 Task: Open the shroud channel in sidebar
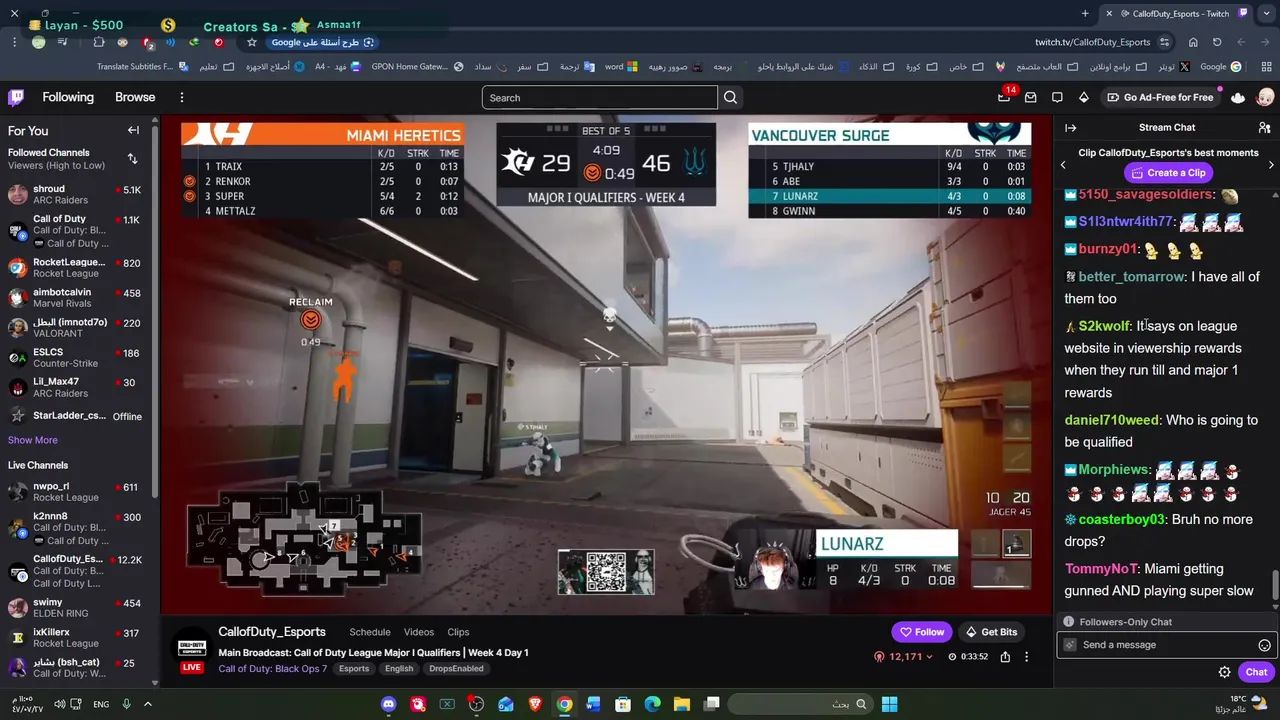click(77, 194)
